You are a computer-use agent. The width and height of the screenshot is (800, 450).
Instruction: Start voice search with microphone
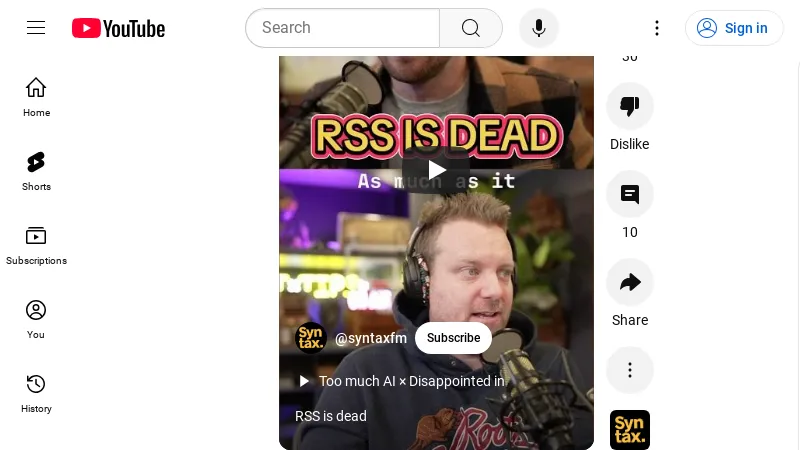click(x=539, y=28)
